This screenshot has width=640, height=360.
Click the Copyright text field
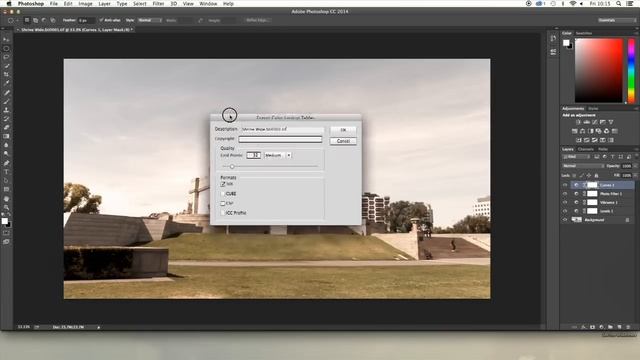point(280,140)
